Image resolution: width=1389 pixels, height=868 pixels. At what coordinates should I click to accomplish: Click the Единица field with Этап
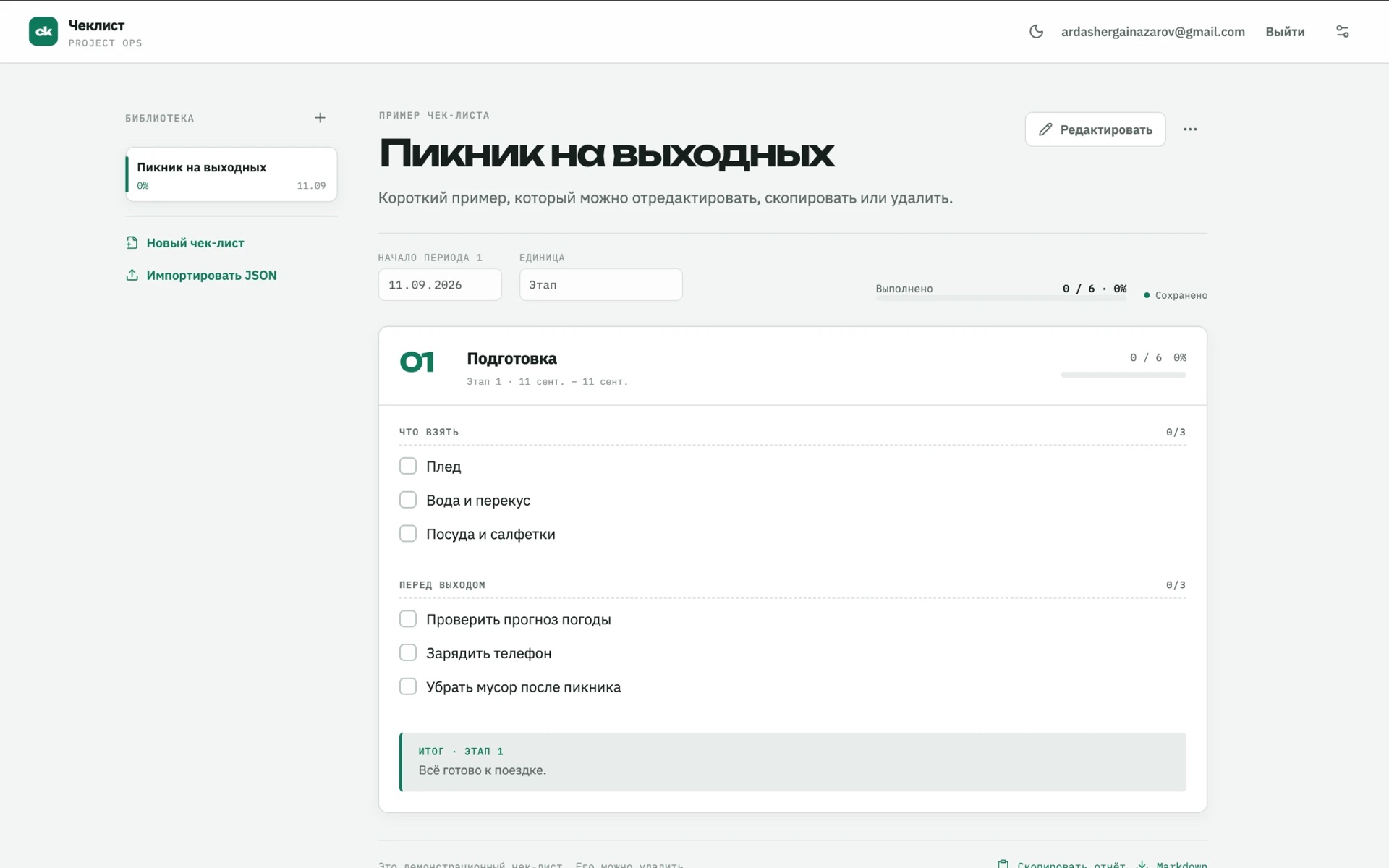tap(600, 285)
